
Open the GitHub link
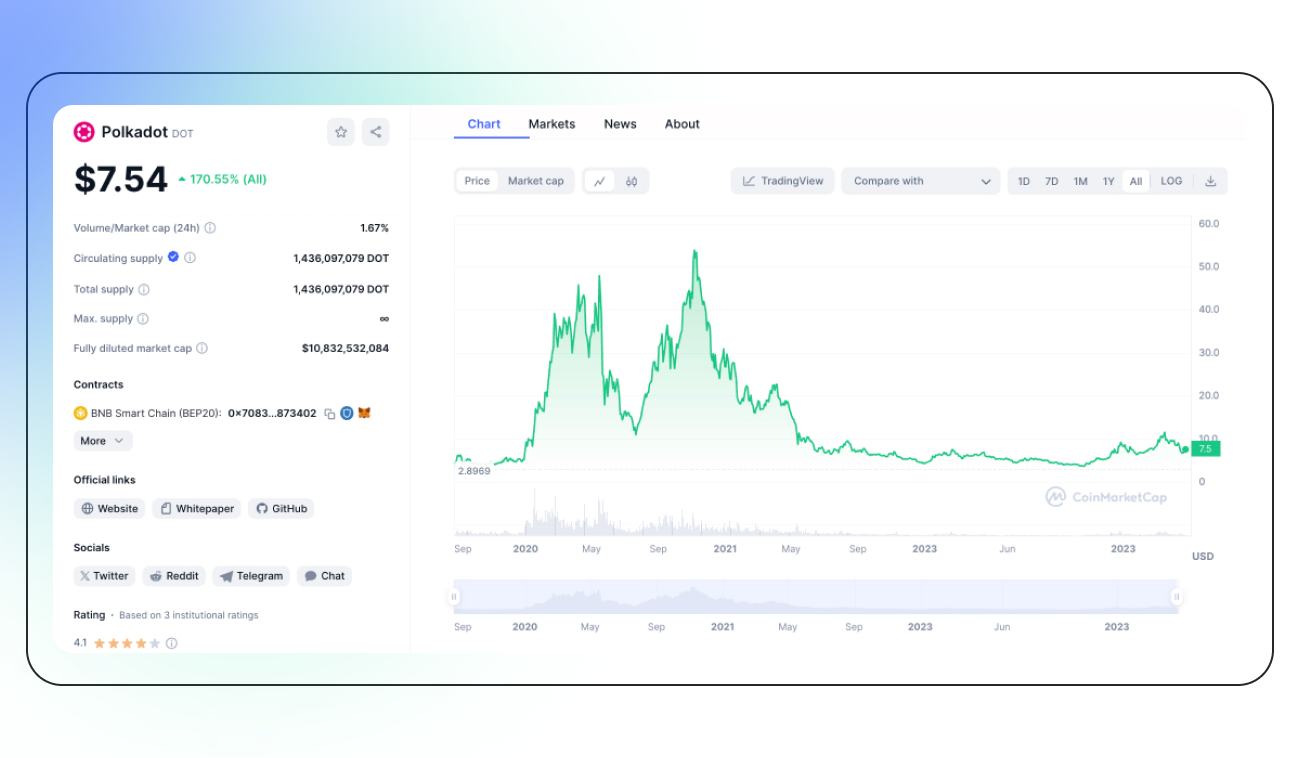[281, 509]
